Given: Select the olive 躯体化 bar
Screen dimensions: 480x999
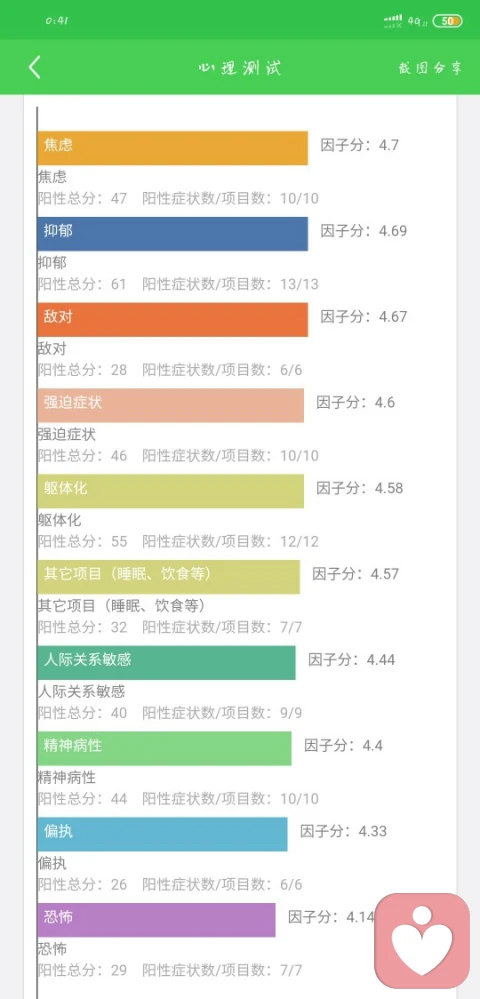Looking at the screenshot, I should (170, 491).
